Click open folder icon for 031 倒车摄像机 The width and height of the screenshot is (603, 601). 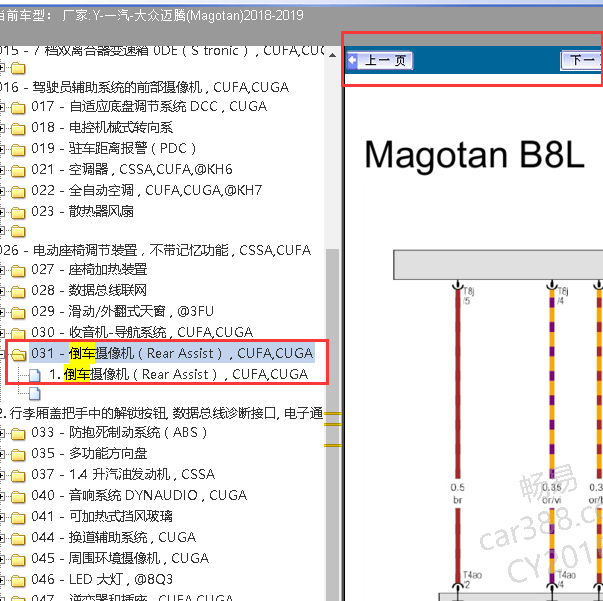[x=18, y=354]
